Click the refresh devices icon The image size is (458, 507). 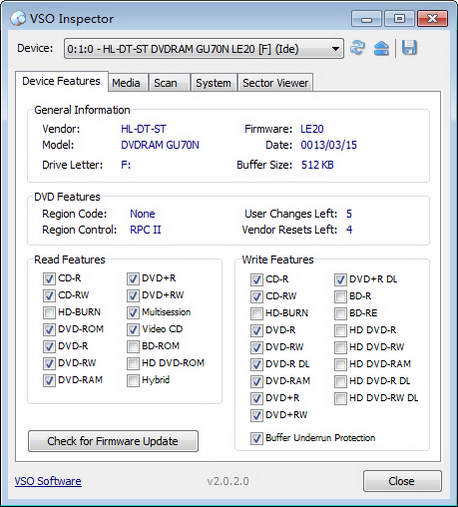357,48
